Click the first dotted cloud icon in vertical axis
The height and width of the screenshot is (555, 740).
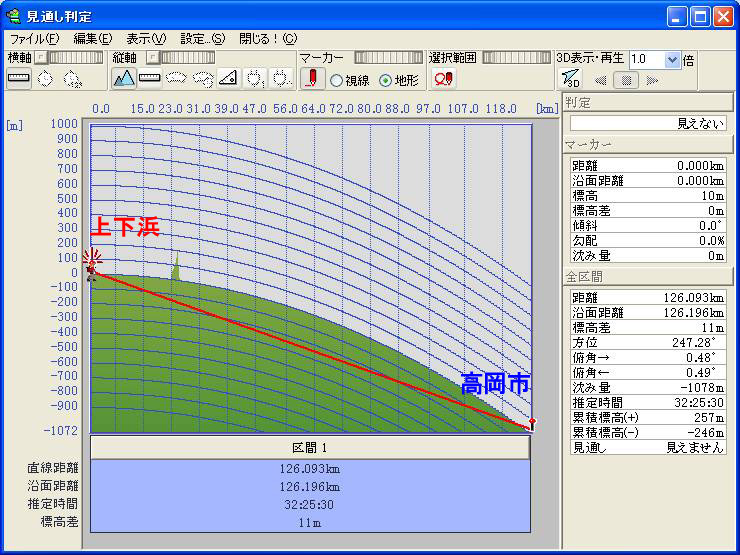pos(176,78)
